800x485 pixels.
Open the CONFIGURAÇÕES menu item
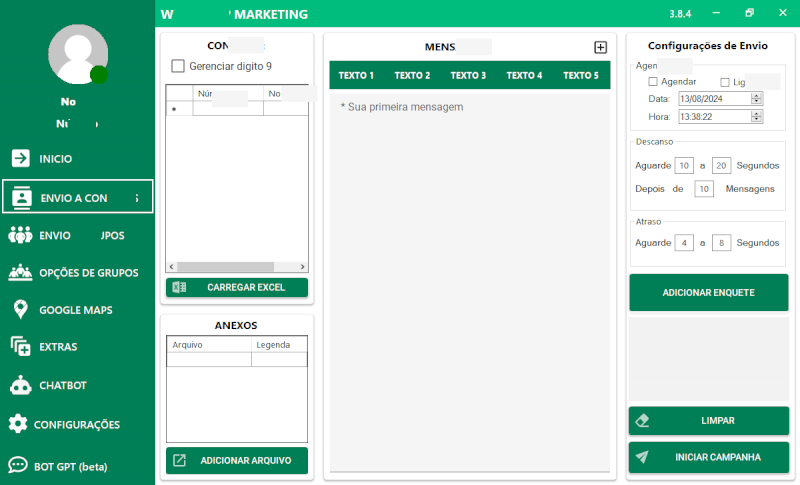(x=77, y=424)
